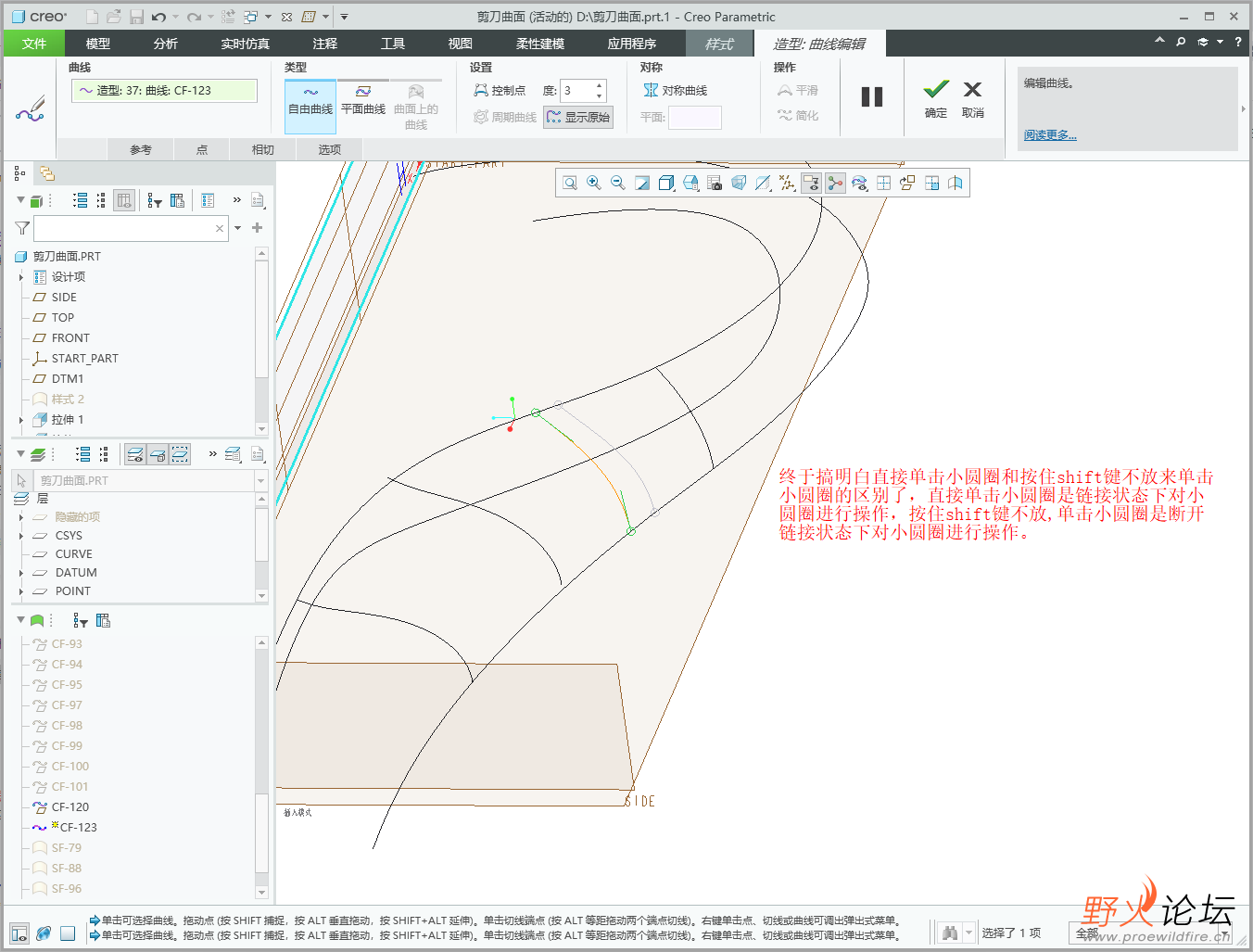The image size is (1253, 952).
Task: Click the set active plane orientation icon
Action: 907,184
